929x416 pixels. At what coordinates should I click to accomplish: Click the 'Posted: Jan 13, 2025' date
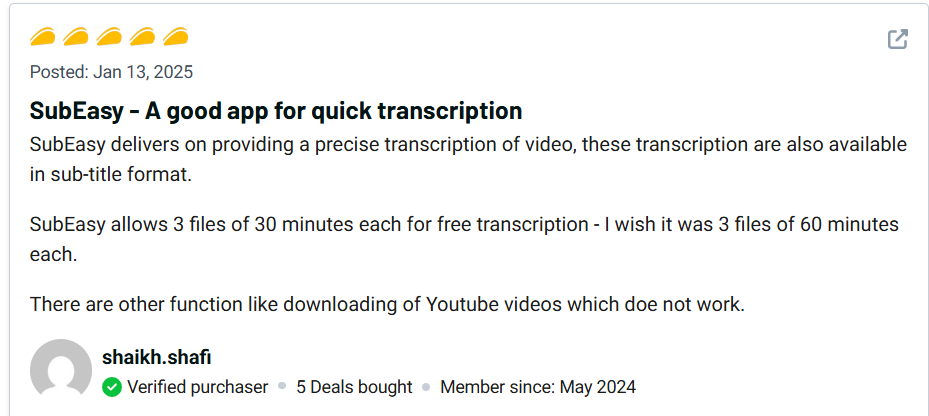pos(111,72)
